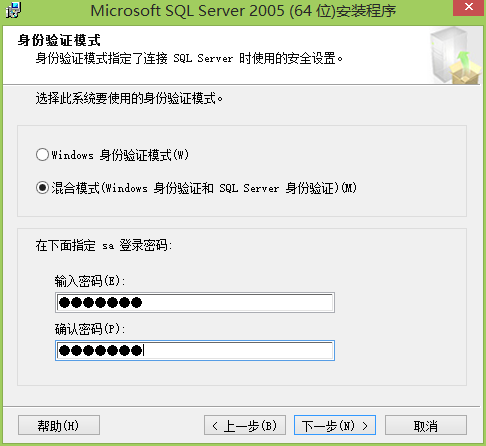Click the installer icon in title bar
This screenshot has width=486, height=446.
[x=13, y=10]
